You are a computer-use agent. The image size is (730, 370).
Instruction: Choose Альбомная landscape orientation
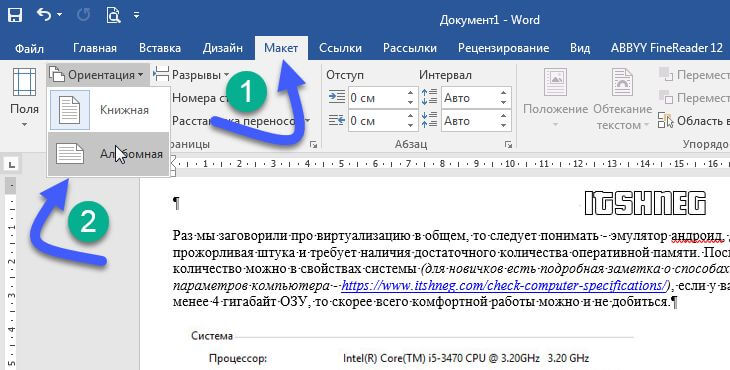(x=108, y=154)
